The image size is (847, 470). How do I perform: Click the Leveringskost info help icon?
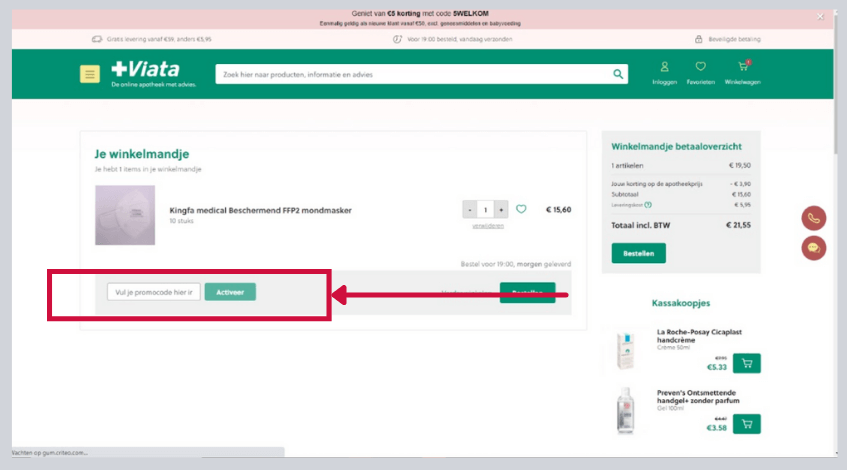point(648,204)
